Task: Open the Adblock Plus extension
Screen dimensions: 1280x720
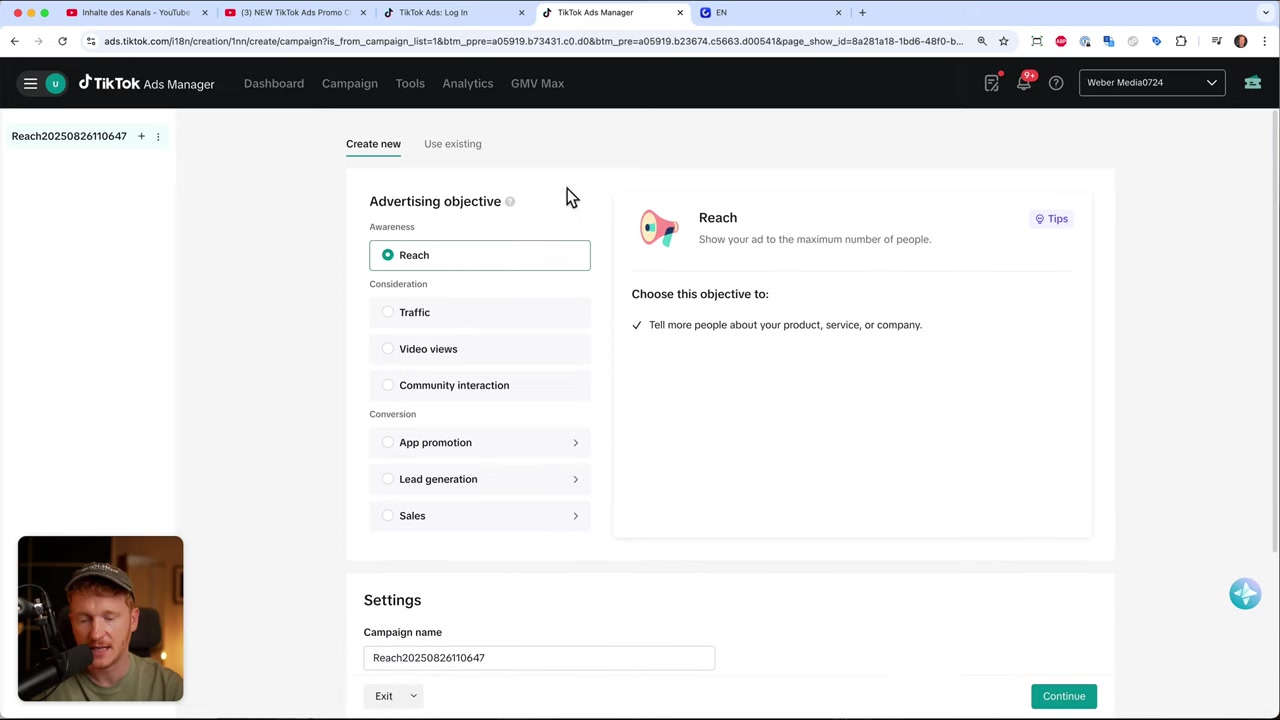Action: [x=1061, y=41]
